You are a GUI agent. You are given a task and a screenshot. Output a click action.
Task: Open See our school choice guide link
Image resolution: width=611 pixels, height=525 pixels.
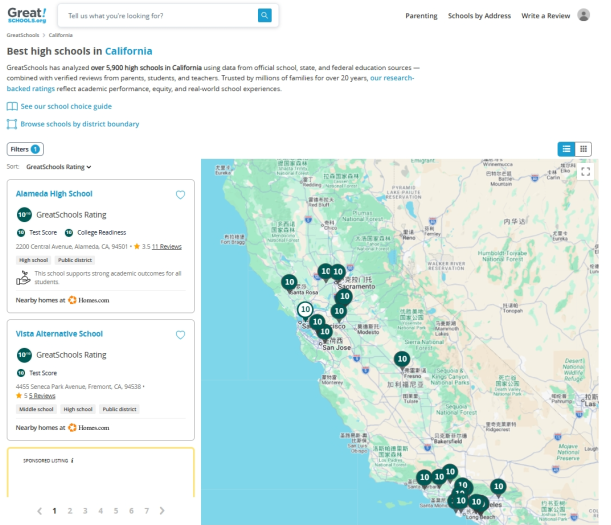coord(66,106)
